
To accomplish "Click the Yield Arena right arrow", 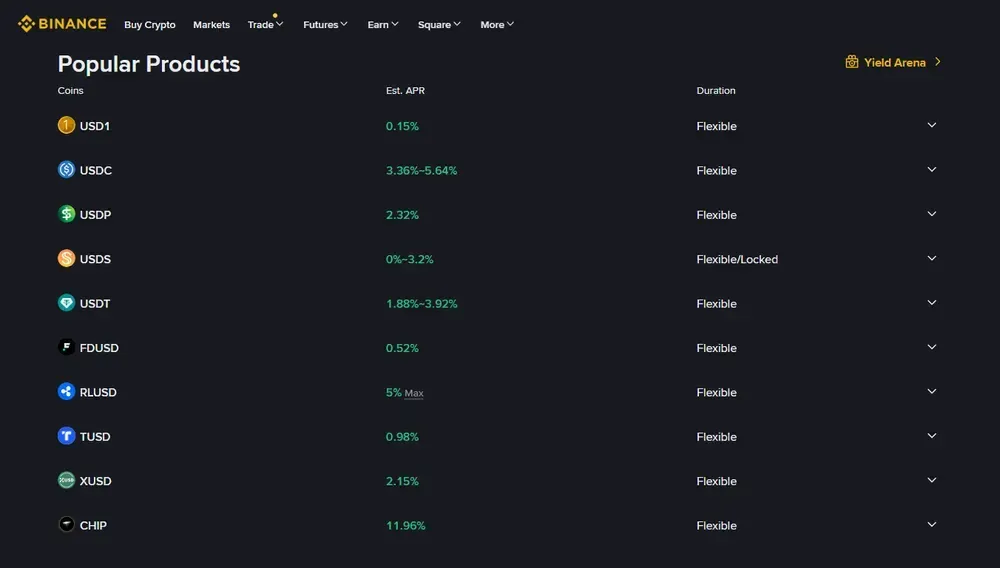I will tap(938, 62).
